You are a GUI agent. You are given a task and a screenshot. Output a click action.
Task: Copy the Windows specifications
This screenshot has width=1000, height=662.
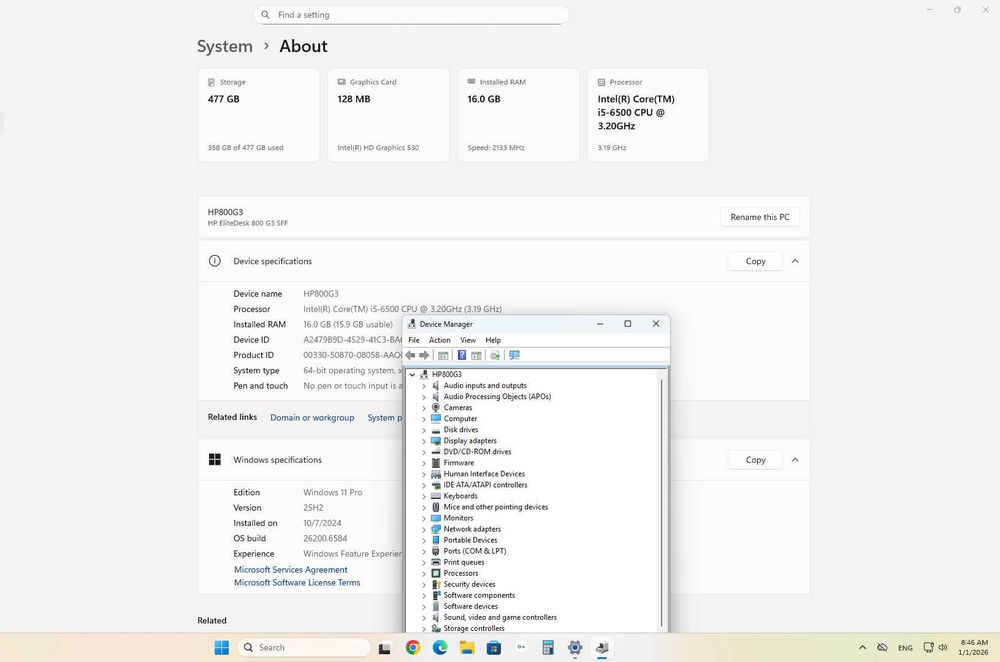point(755,459)
